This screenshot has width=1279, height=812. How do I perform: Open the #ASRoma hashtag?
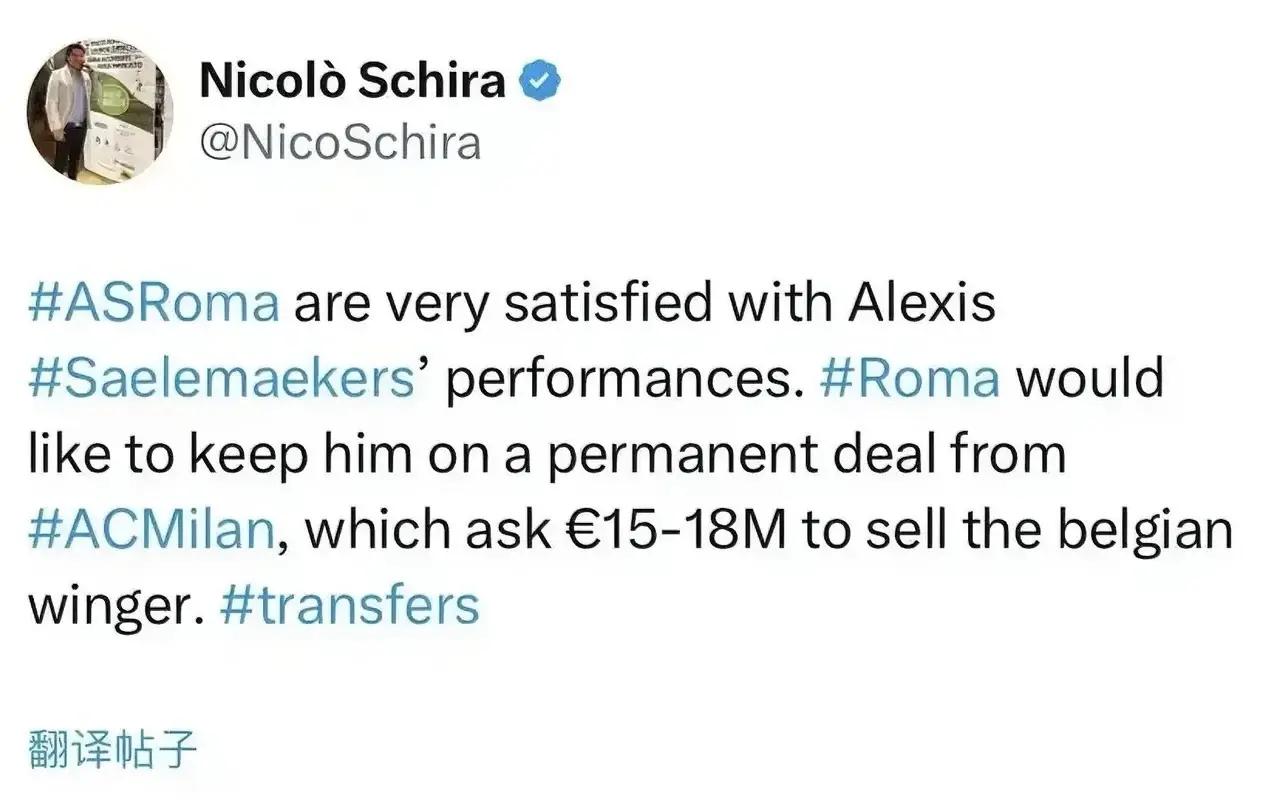point(154,303)
